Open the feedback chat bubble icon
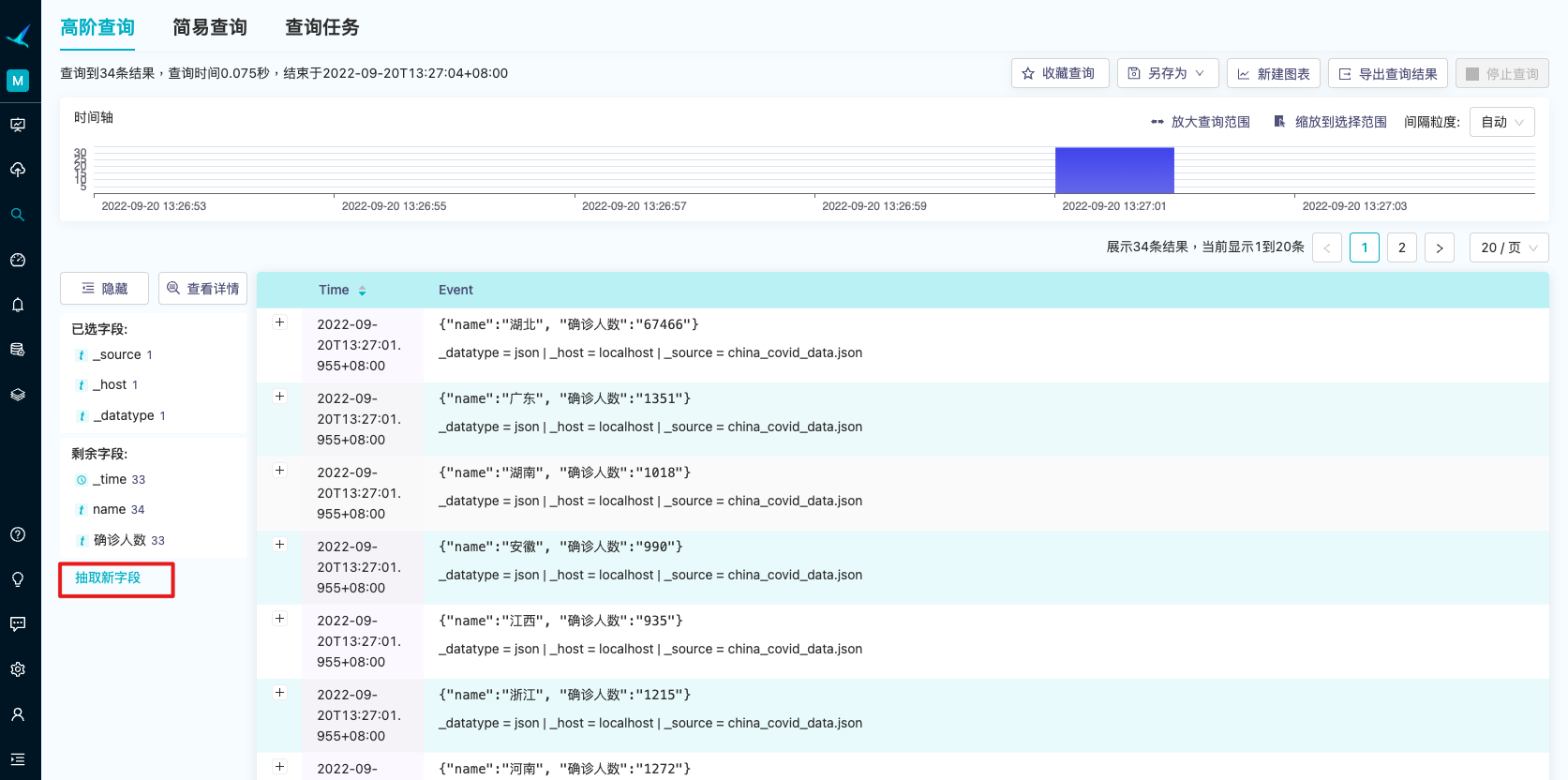1568x780 pixels. point(18,624)
